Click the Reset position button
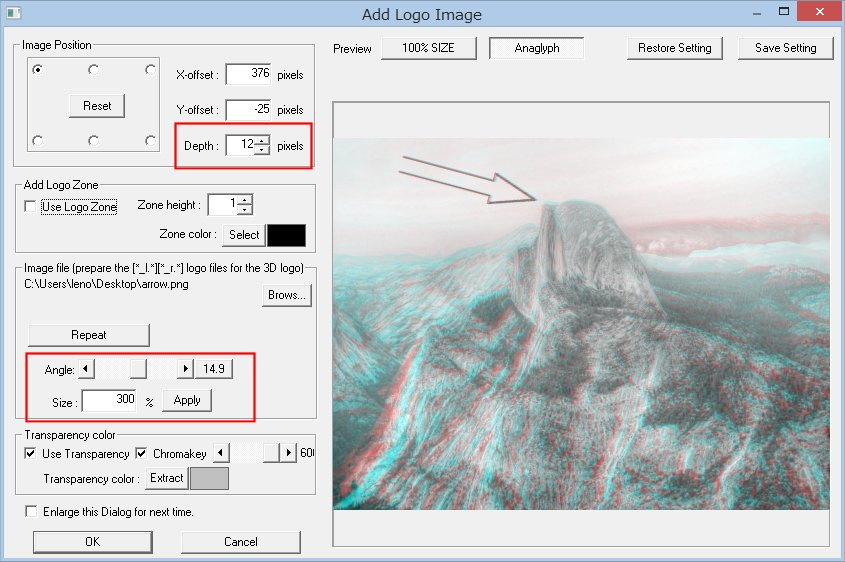 97,106
